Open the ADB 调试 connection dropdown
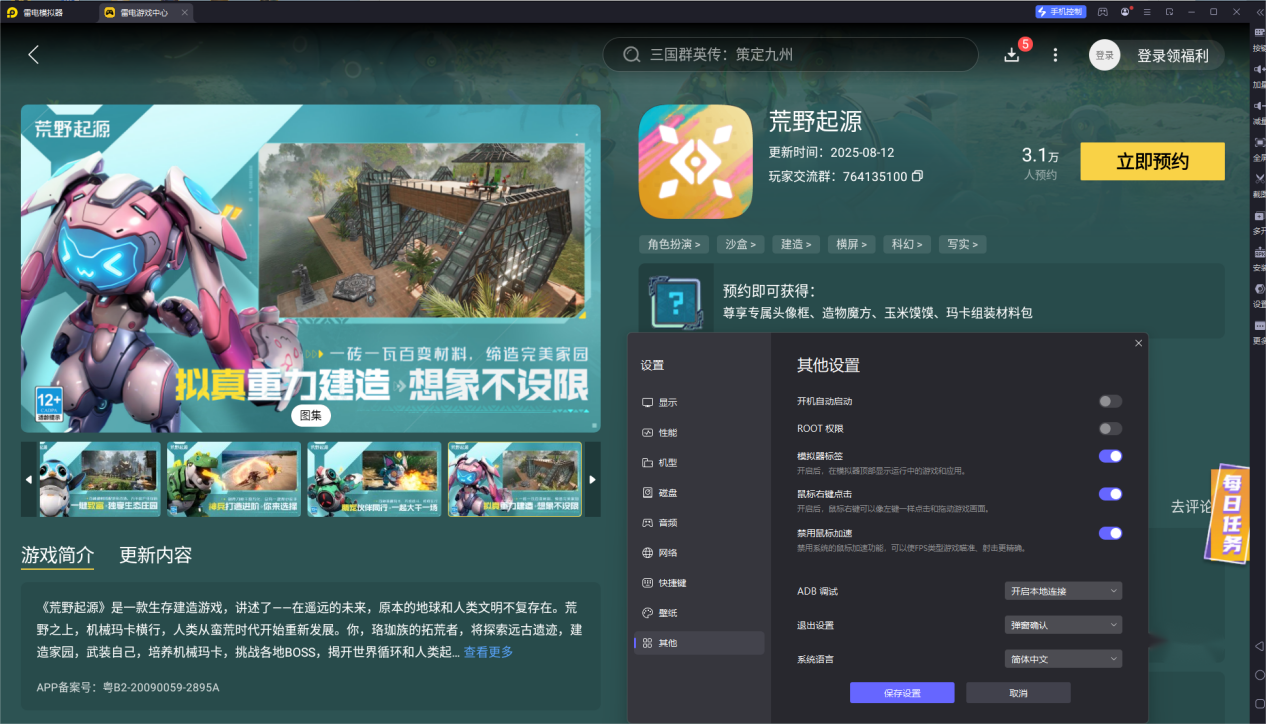1266x724 pixels. (x=1063, y=590)
